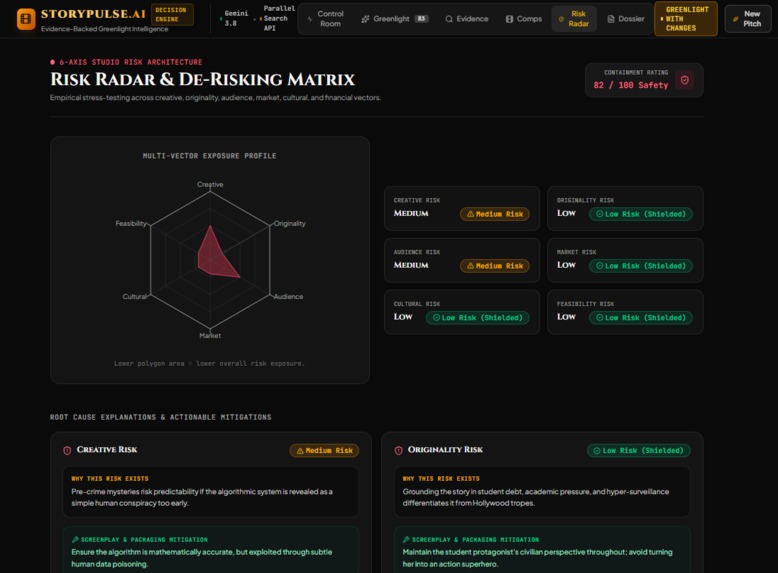Click Ensure the algorithm mitigation text

tap(202, 558)
